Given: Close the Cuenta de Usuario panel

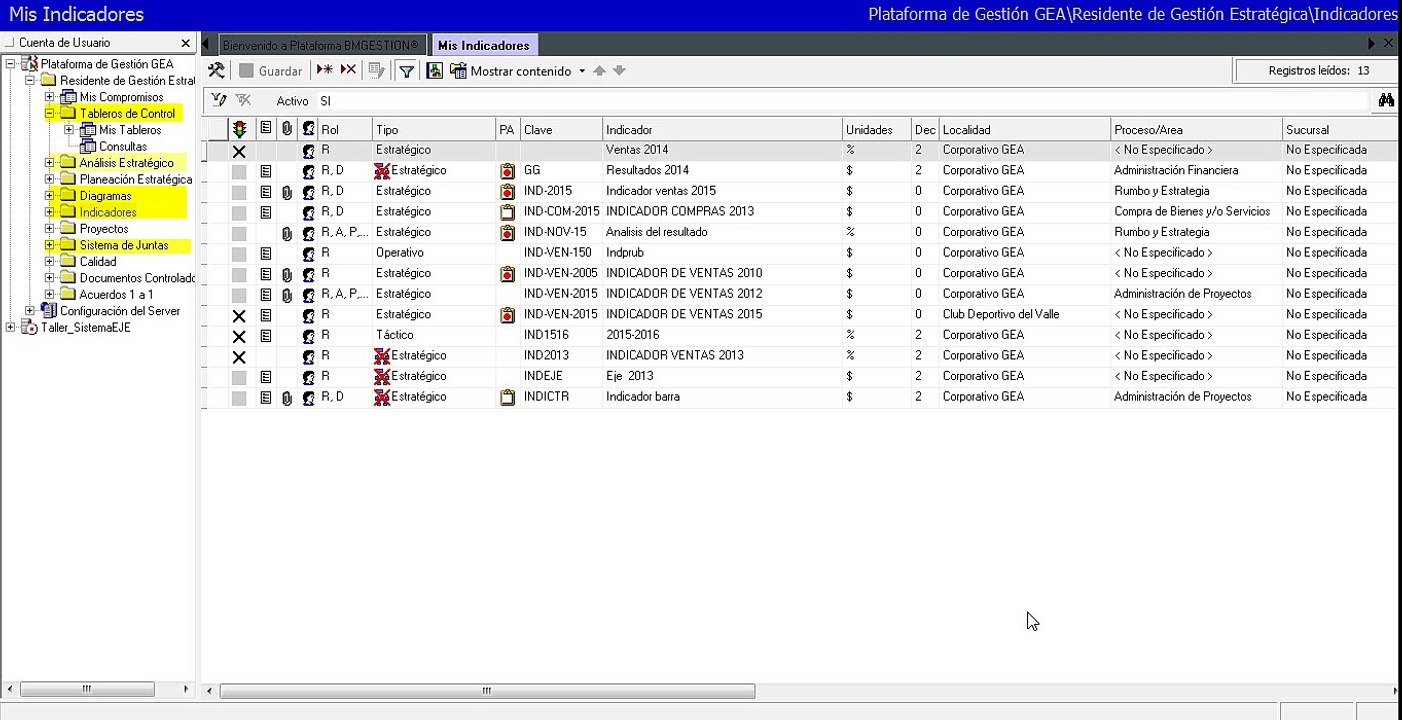Looking at the screenshot, I should pyautogui.click(x=185, y=43).
